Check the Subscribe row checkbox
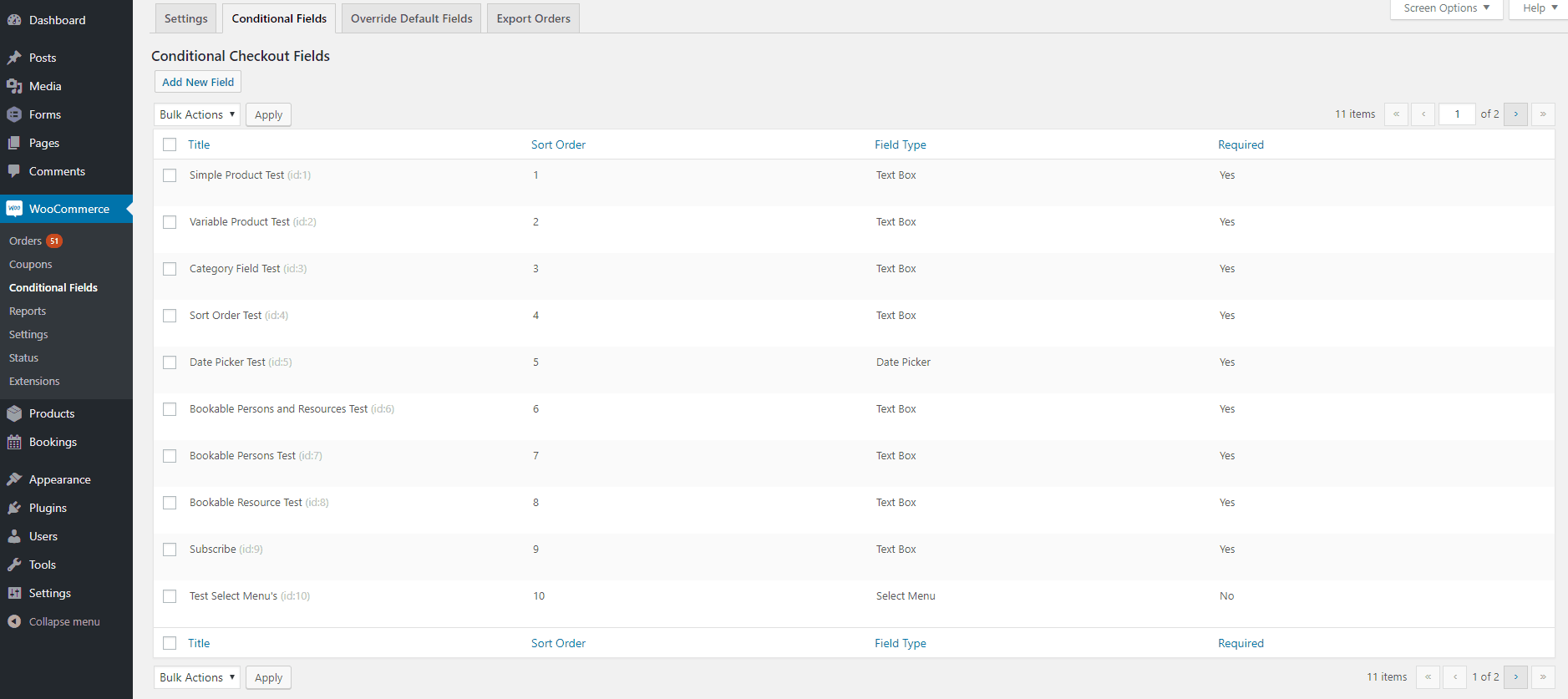The height and width of the screenshot is (699, 1568). [170, 550]
